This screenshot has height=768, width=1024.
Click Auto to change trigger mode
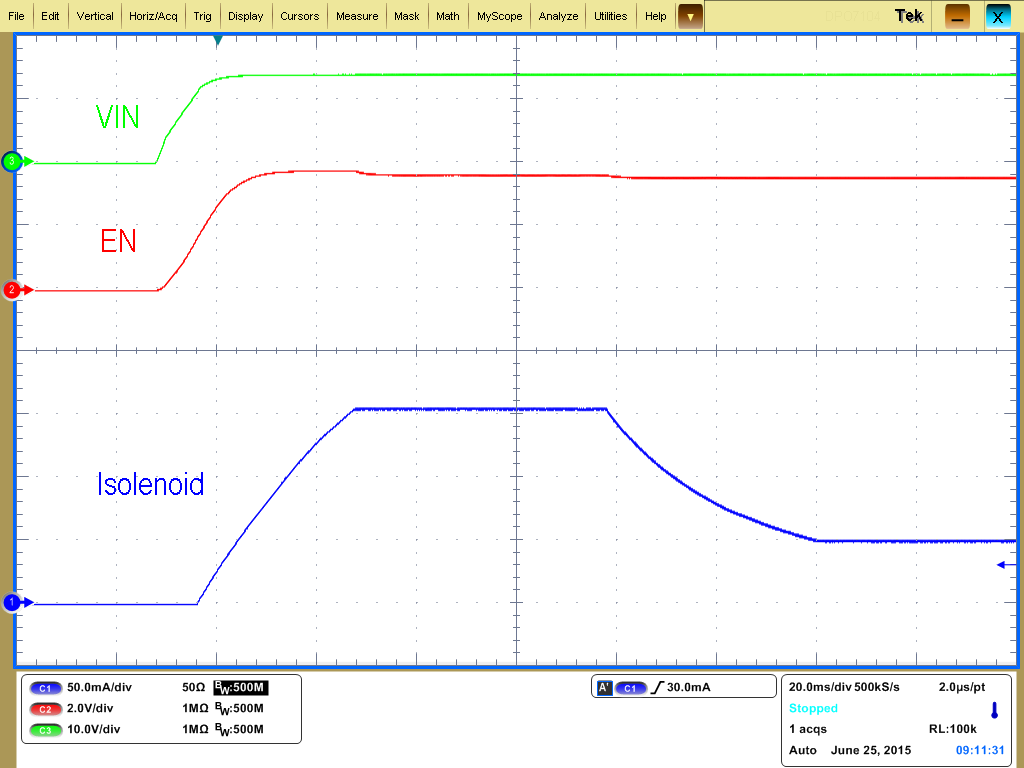coord(800,750)
